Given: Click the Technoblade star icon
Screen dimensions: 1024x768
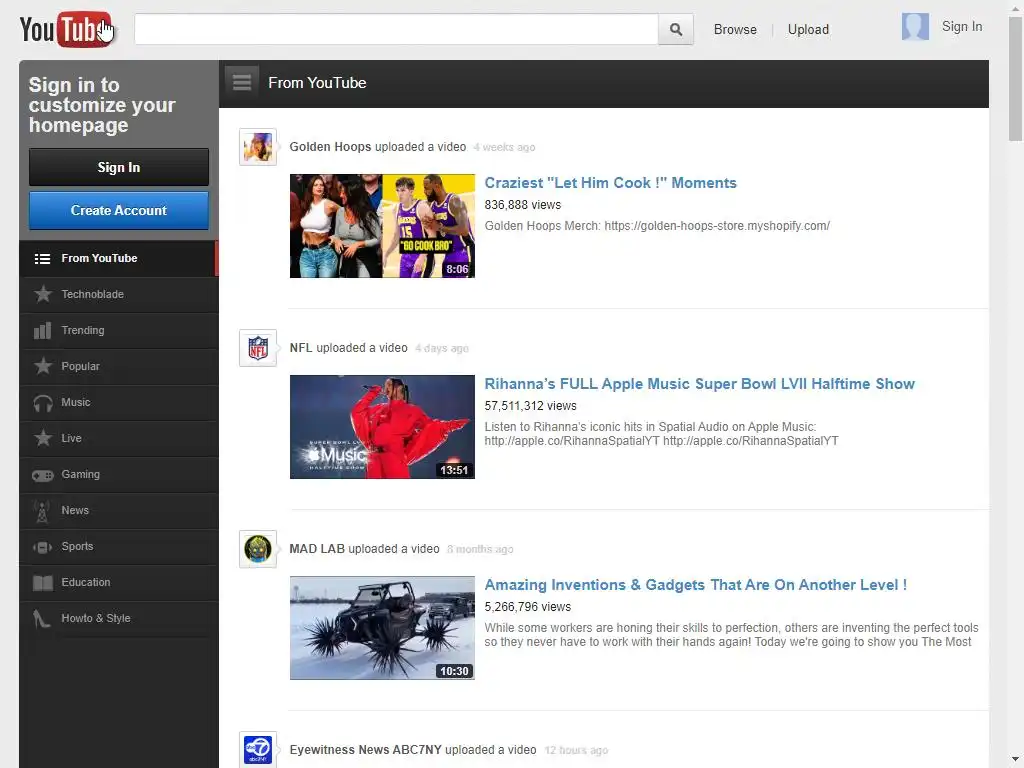Looking at the screenshot, I should (43, 295).
